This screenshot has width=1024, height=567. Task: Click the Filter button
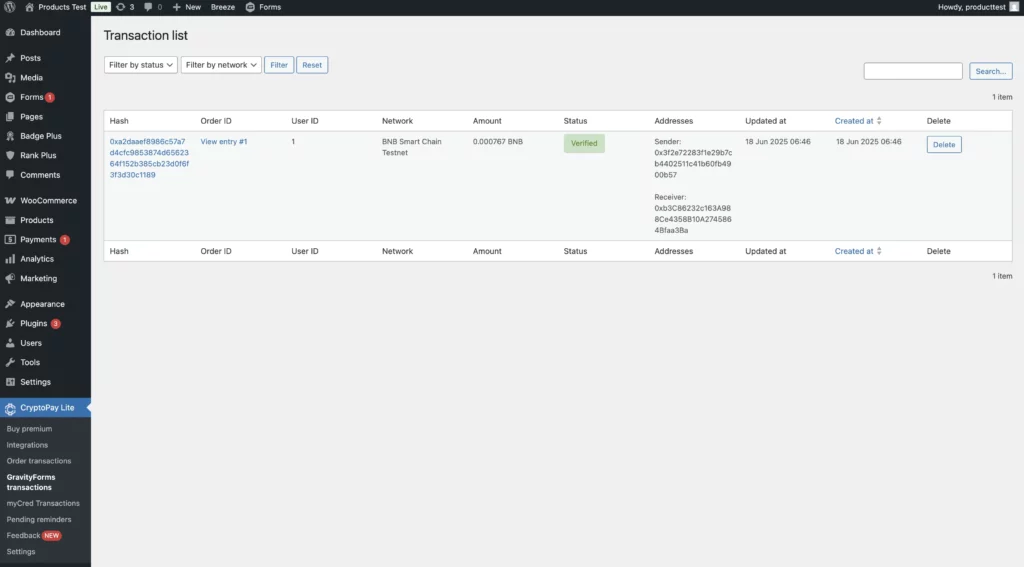coord(279,65)
